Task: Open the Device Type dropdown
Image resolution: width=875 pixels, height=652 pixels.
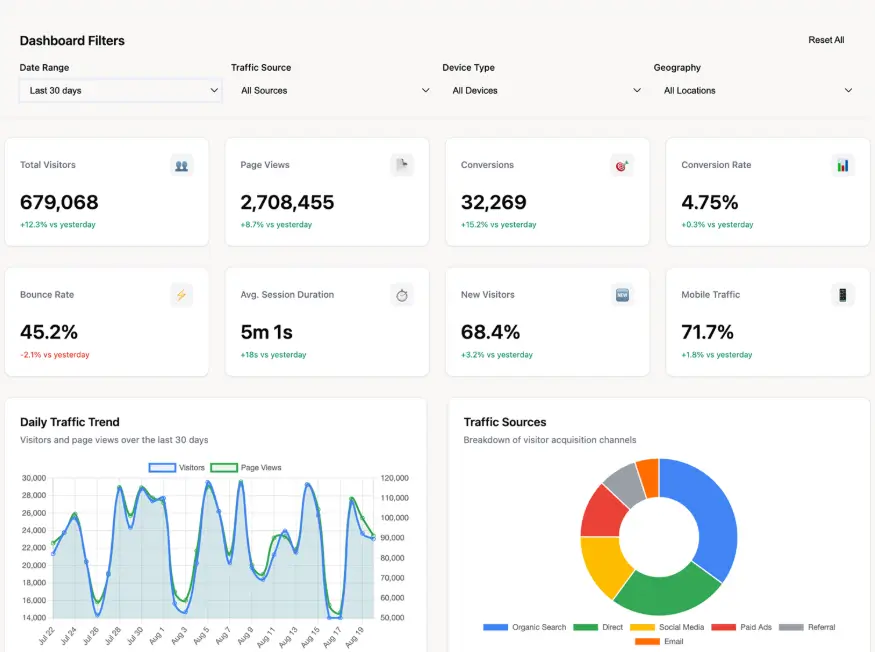Action: [546, 91]
